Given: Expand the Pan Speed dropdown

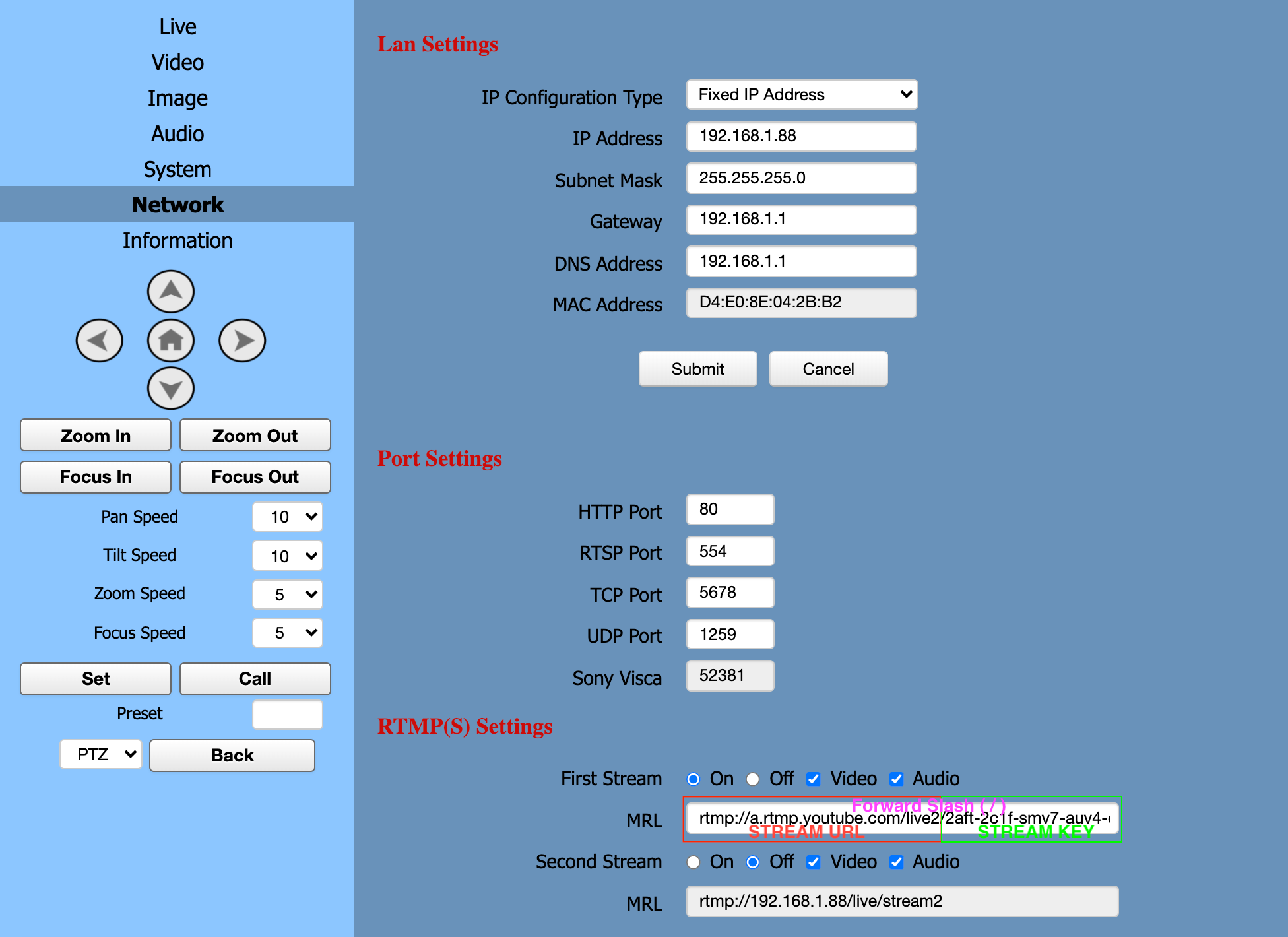Looking at the screenshot, I should coord(288,517).
